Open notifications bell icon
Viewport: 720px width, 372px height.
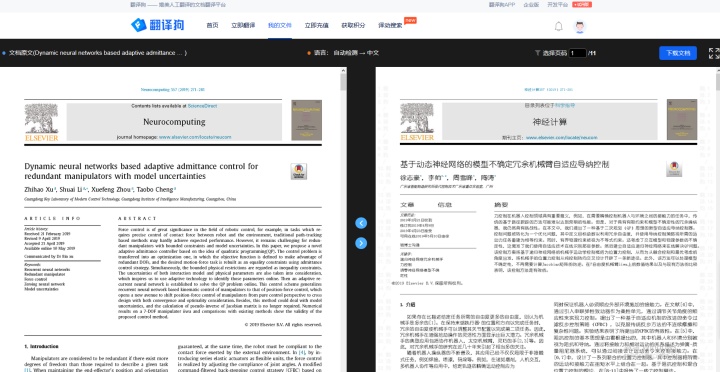click(x=558, y=26)
